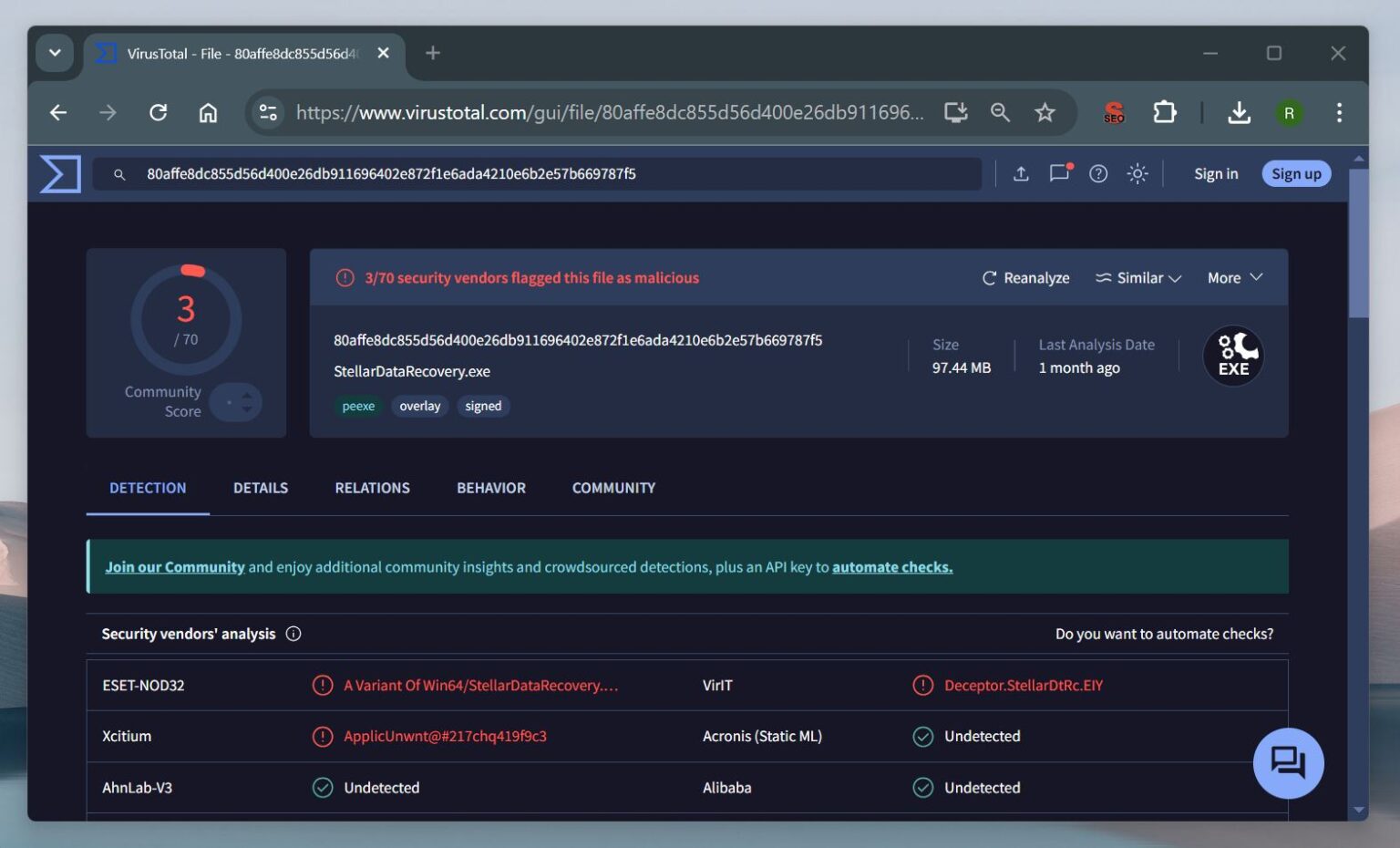Open the comments icon with notification dot

tap(1059, 173)
